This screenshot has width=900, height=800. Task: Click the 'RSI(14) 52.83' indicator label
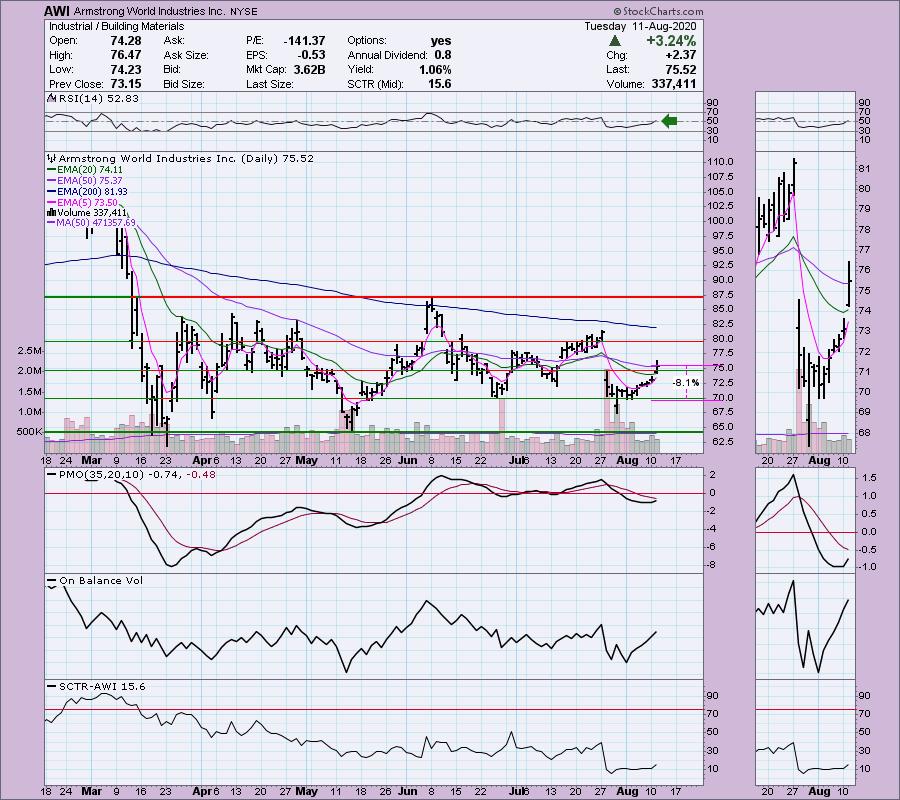[98, 99]
